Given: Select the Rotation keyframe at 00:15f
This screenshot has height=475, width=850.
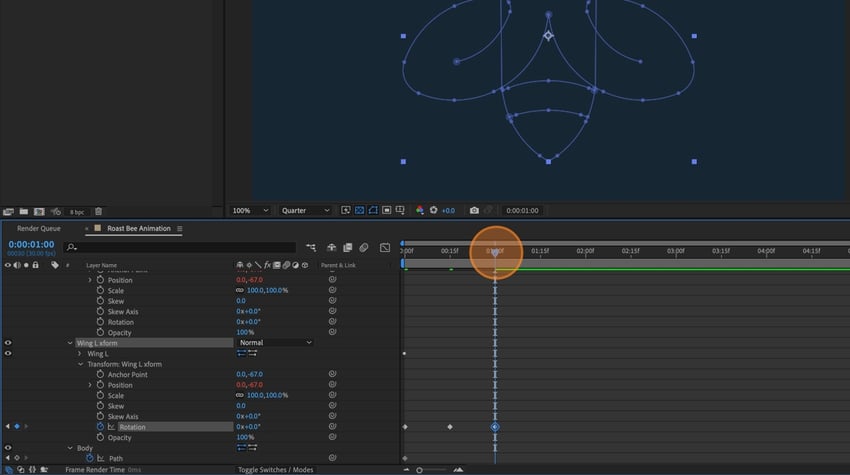Looking at the screenshot, I should point(450,427).
